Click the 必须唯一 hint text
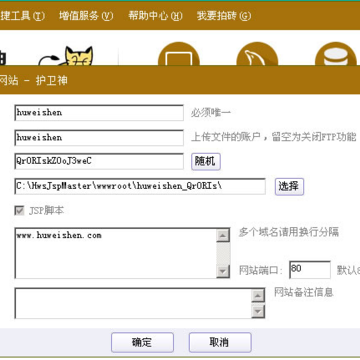Image resolution: width=360 pixels, height=360 pixels. pyautogui.click(x=211, y=113)
